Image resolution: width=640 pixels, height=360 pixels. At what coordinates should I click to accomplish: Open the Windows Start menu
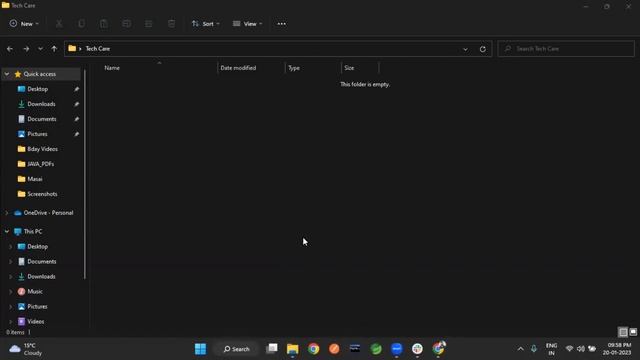200,349
